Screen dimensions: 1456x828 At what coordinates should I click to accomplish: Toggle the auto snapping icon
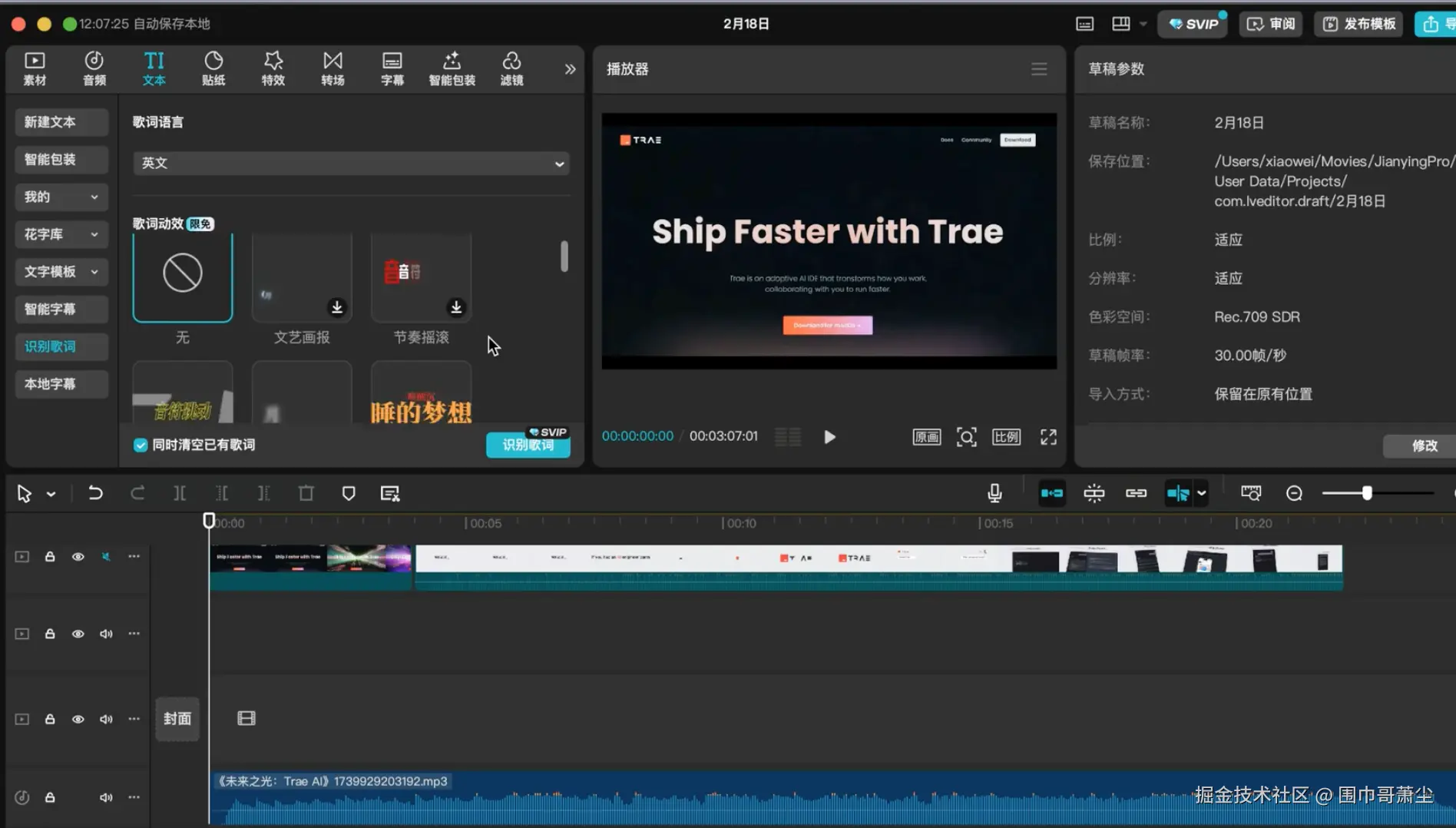[1094, 493]
